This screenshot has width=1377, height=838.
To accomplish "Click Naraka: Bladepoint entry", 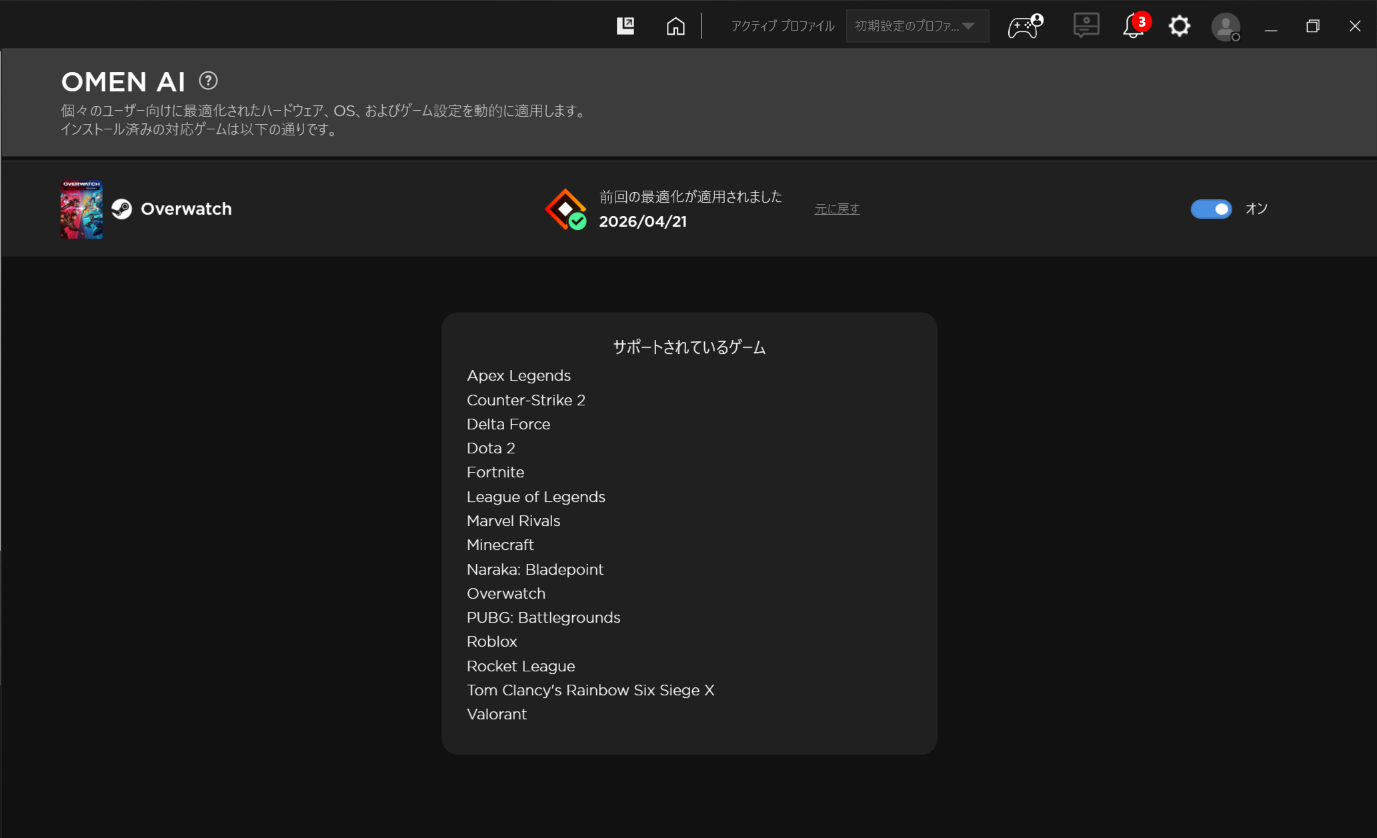I will (535, 570).
